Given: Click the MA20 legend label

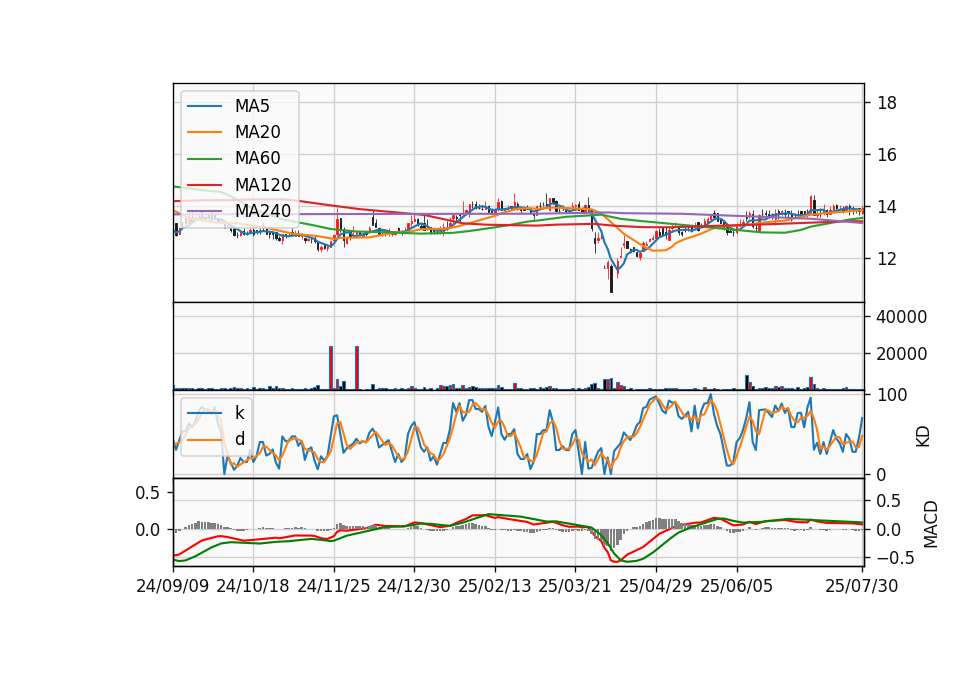Looking at the screenshot, I should point(257,132).
